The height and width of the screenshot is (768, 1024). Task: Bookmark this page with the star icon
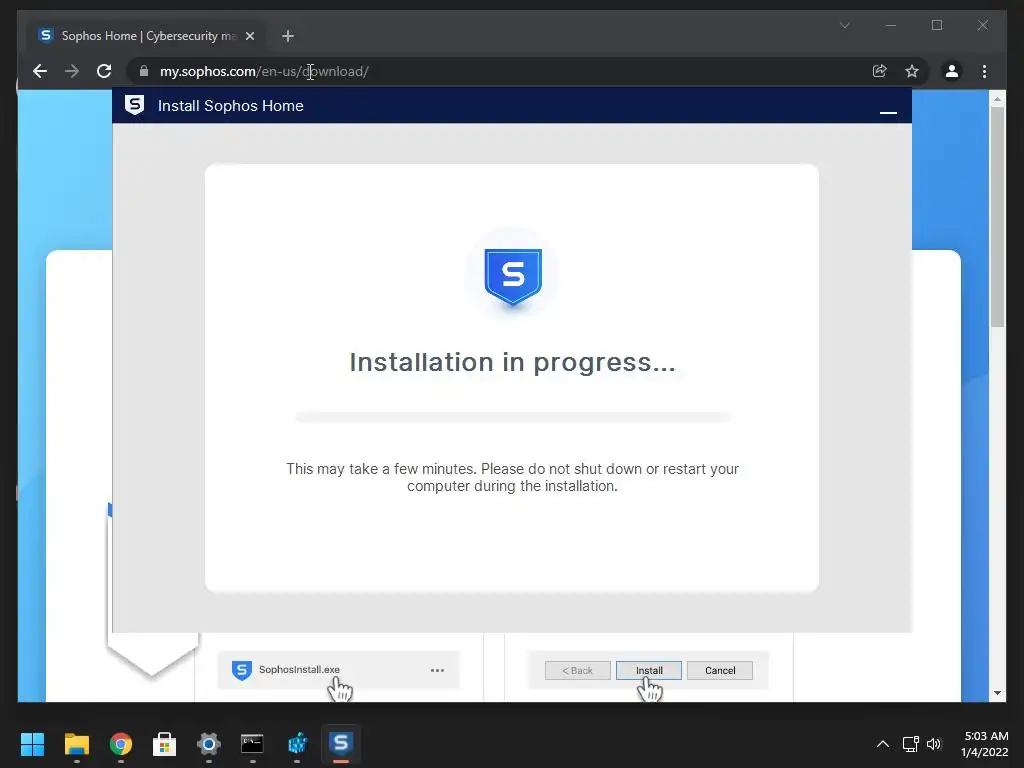click(x=912, y=71)
